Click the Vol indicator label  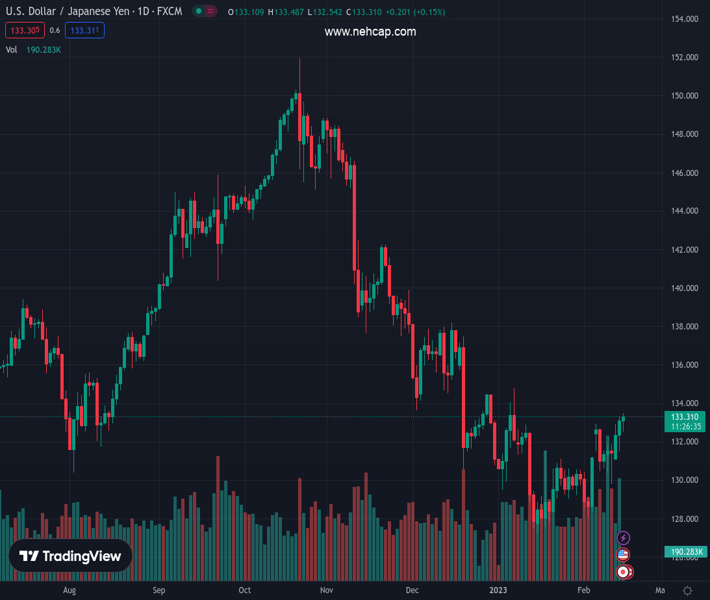click(x=12, y=49)
